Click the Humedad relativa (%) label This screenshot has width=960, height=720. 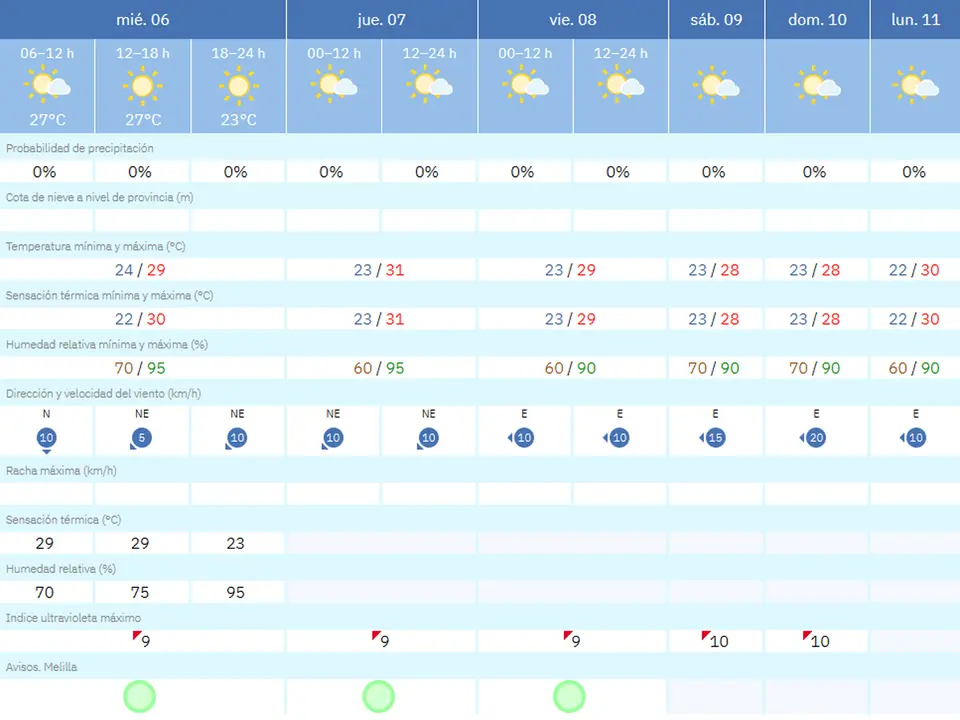[x=61, y=569]
